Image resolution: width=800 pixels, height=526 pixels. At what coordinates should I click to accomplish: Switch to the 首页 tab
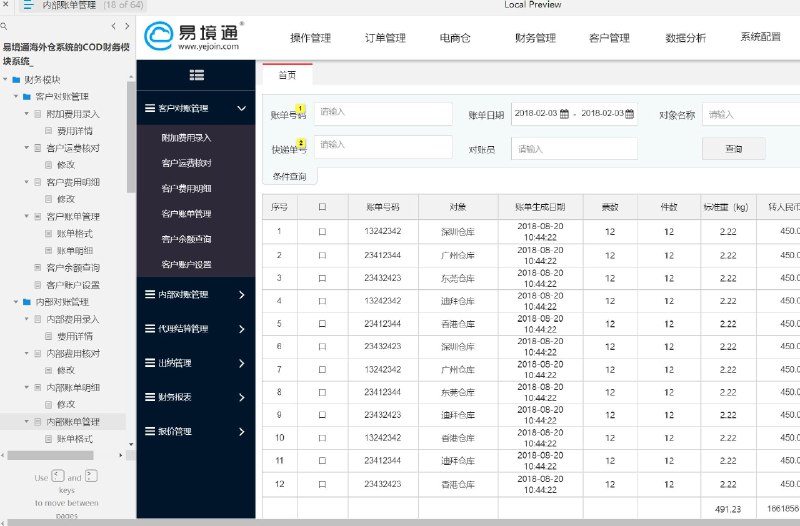click(287, 75)
